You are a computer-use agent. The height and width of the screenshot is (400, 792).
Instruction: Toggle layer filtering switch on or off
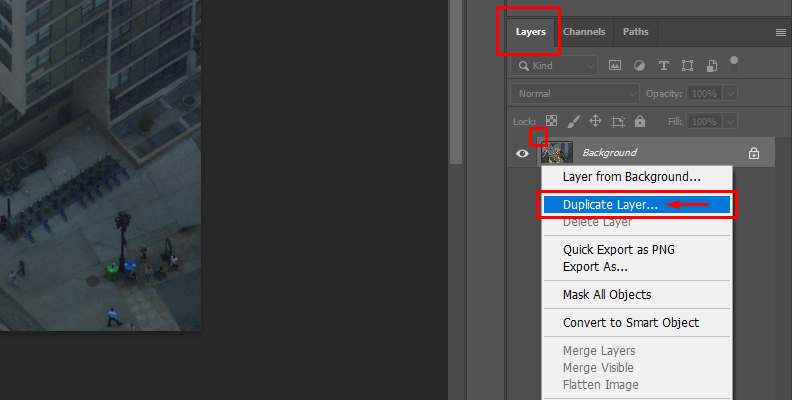coord(734,64)
